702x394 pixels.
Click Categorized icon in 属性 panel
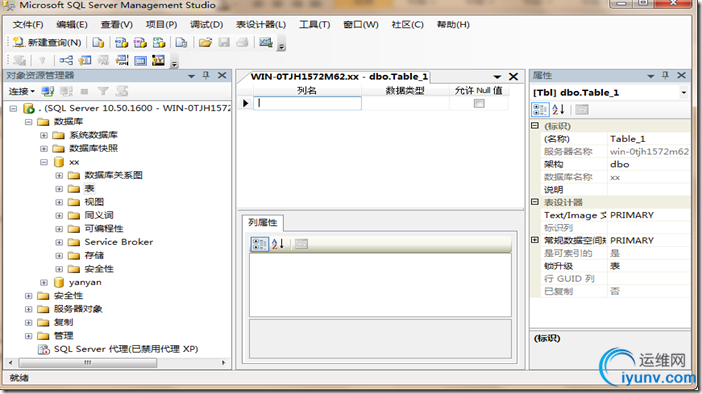[x=540, y=109]
